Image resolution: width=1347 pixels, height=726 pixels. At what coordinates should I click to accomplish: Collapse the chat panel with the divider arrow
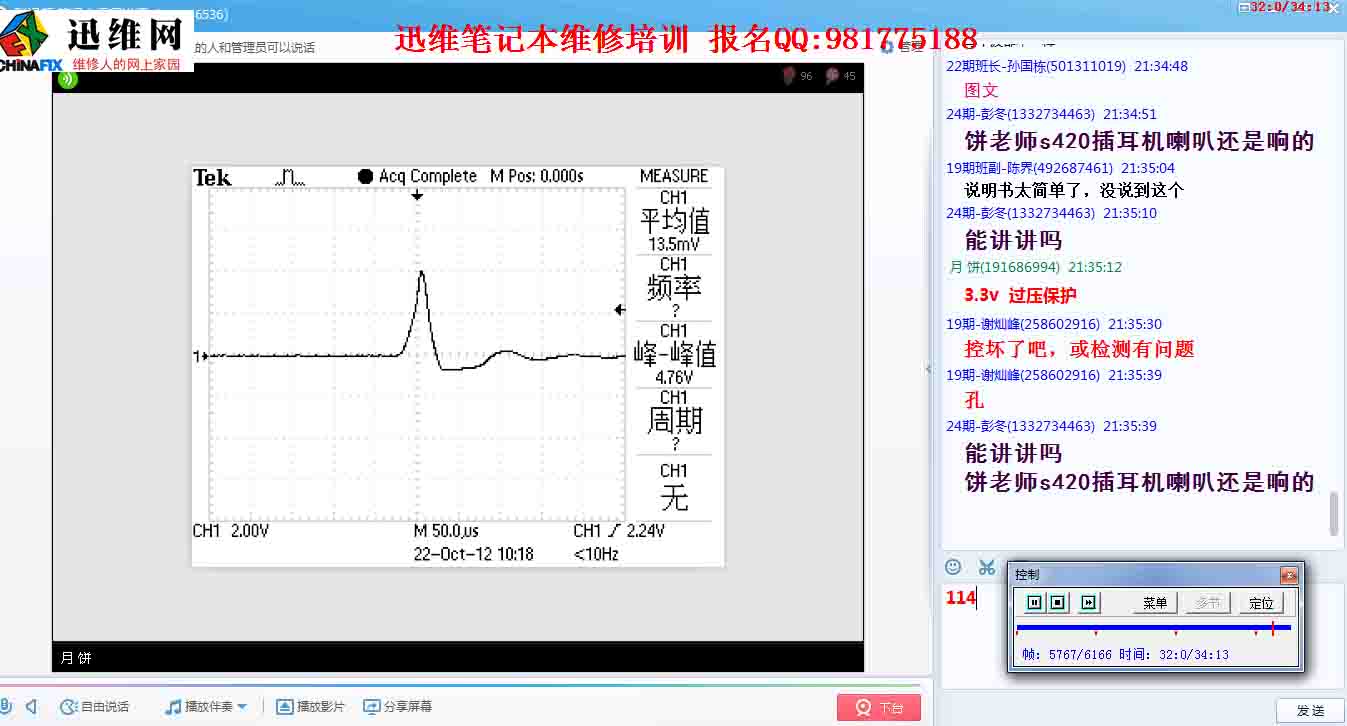pos(927,369)
